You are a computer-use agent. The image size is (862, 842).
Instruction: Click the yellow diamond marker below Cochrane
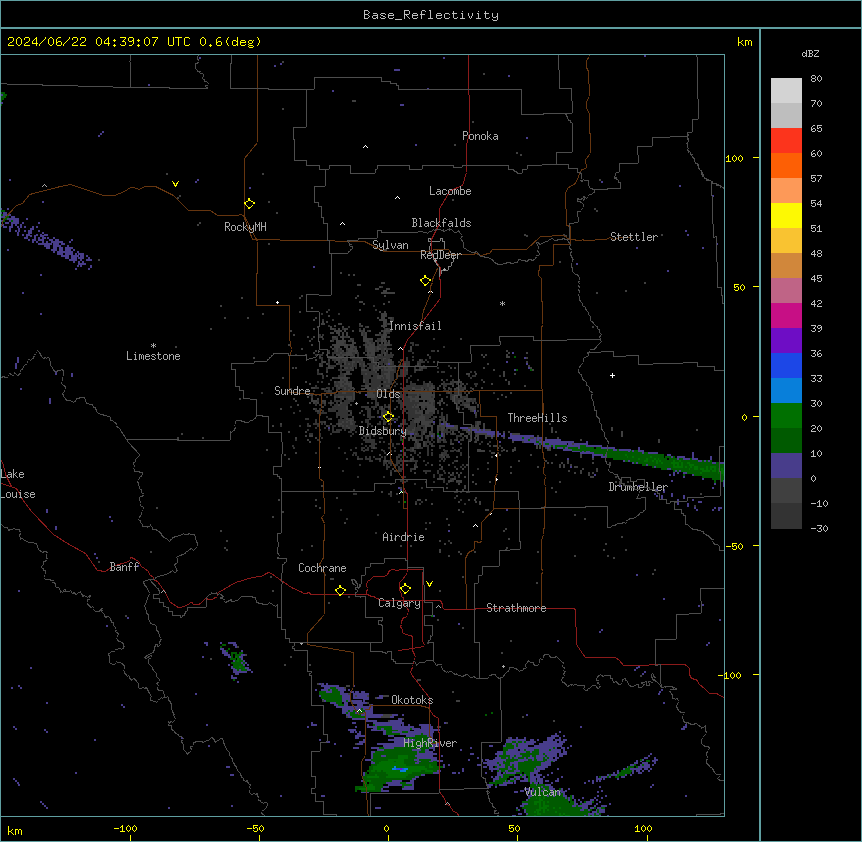340,590
